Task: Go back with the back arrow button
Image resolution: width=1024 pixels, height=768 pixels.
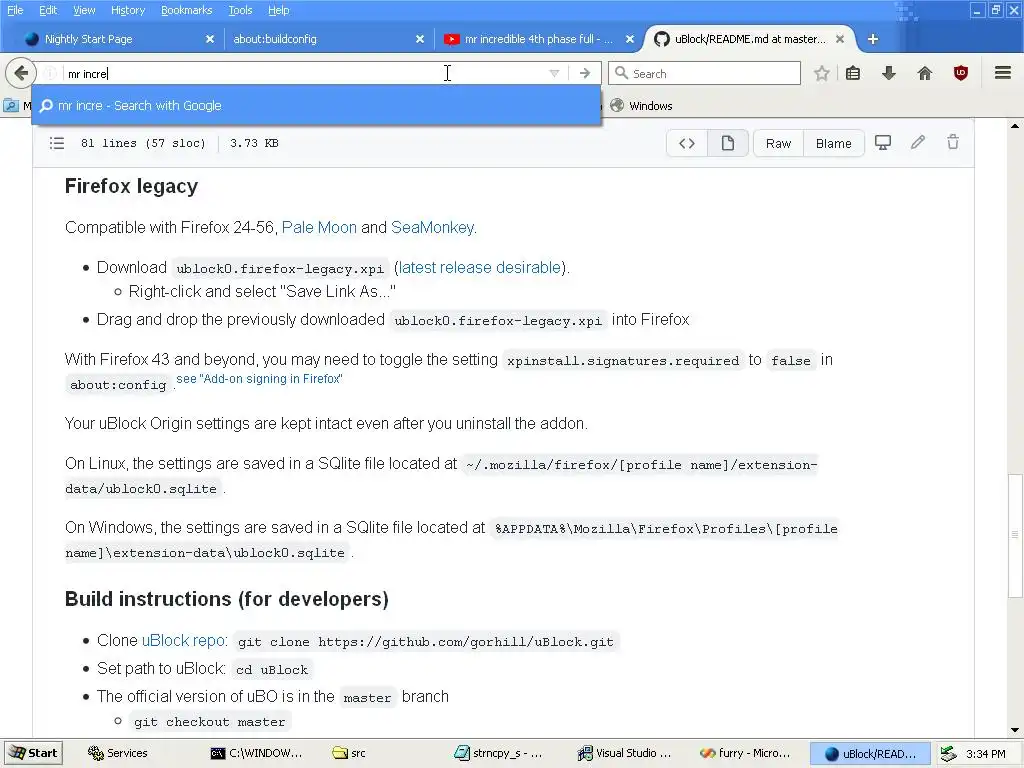Action: pos(20,73)
